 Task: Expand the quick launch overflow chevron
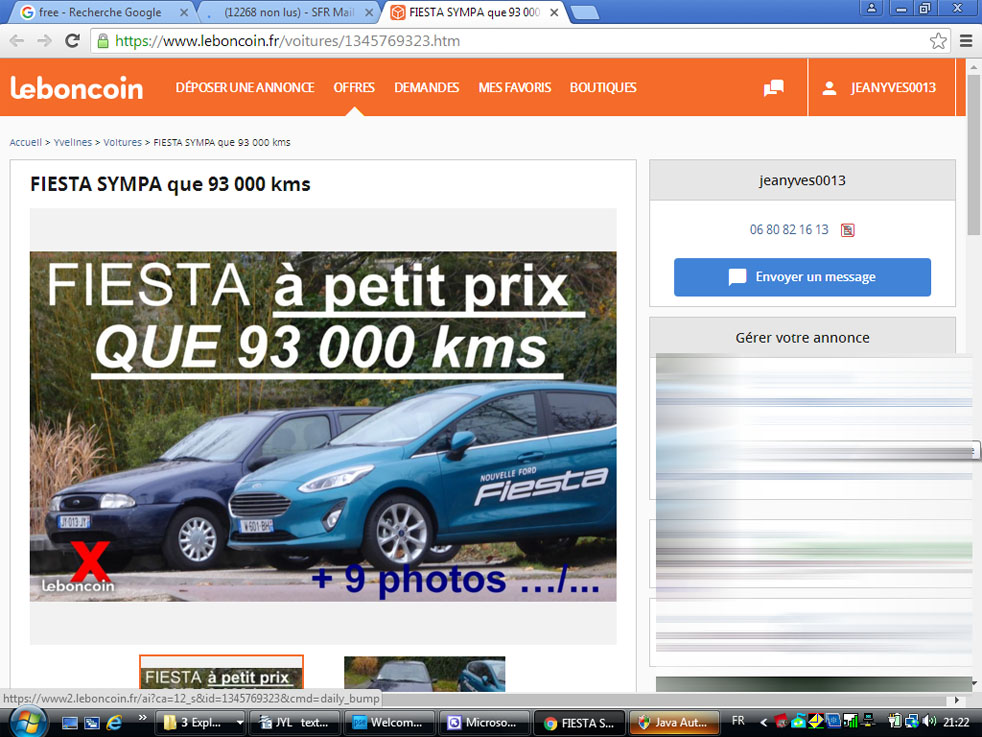(x=142, y=718)
